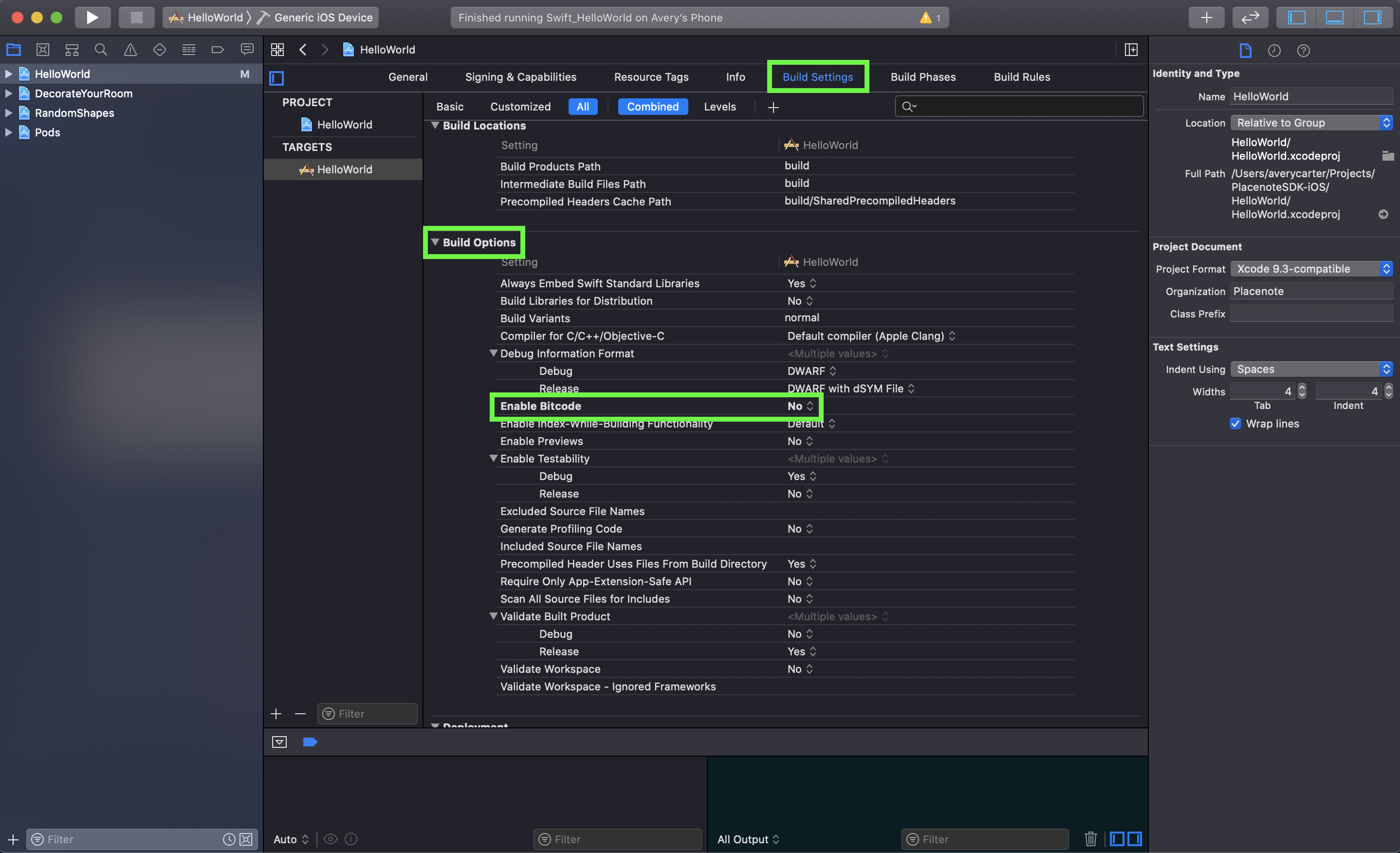Choose project folder location icon
This screenshot has width=1400, height=853.
click(1387, 156)
